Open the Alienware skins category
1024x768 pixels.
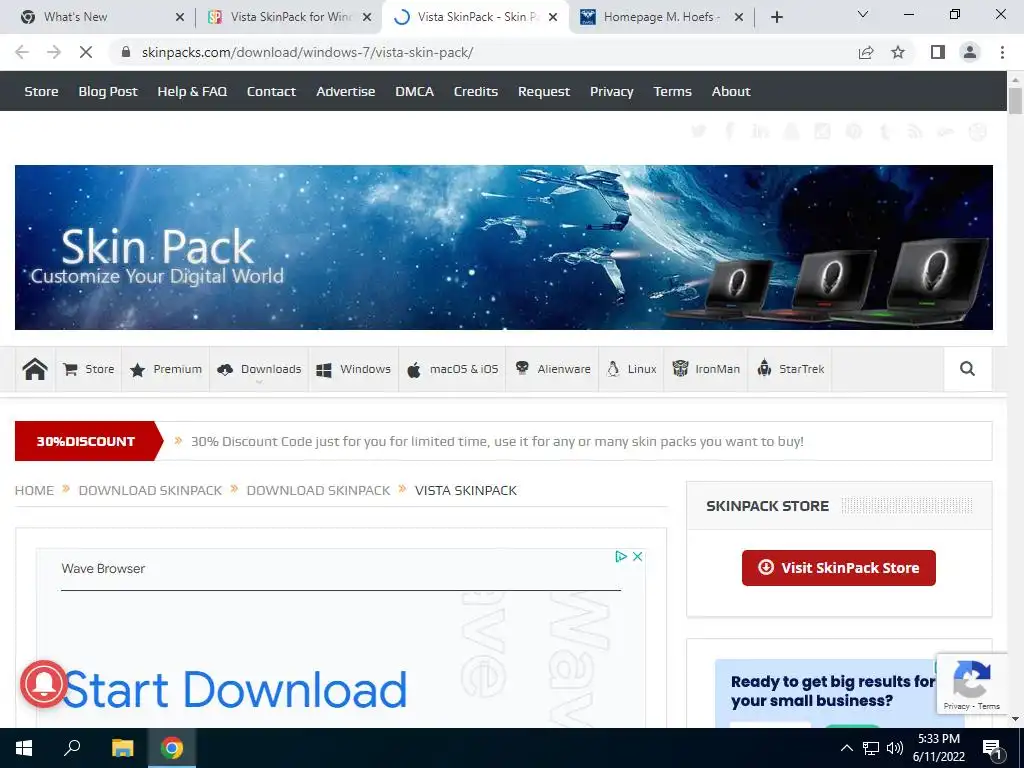tap(552, 369)
